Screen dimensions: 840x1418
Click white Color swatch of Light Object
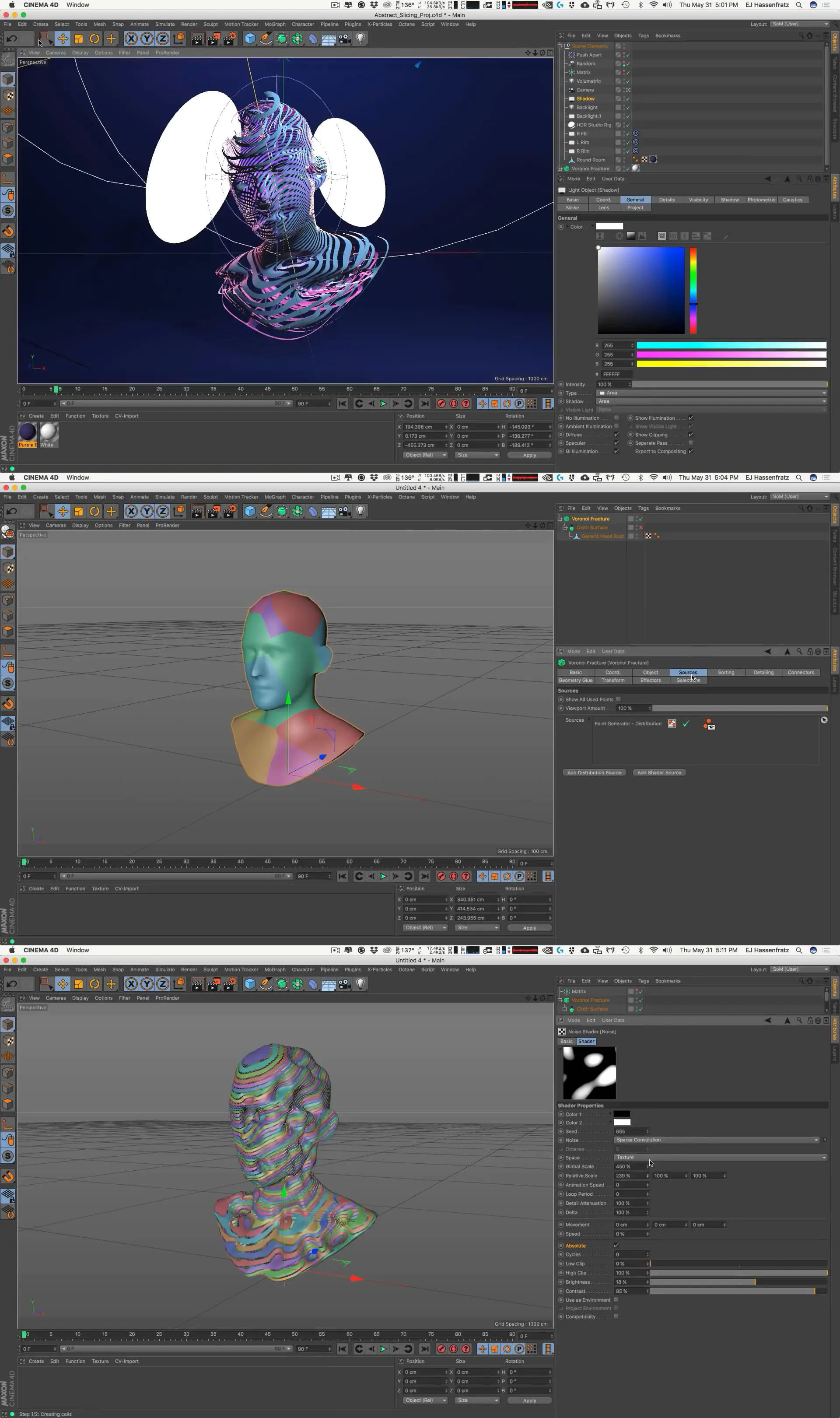pyautogui.click(x=609, y=226)
